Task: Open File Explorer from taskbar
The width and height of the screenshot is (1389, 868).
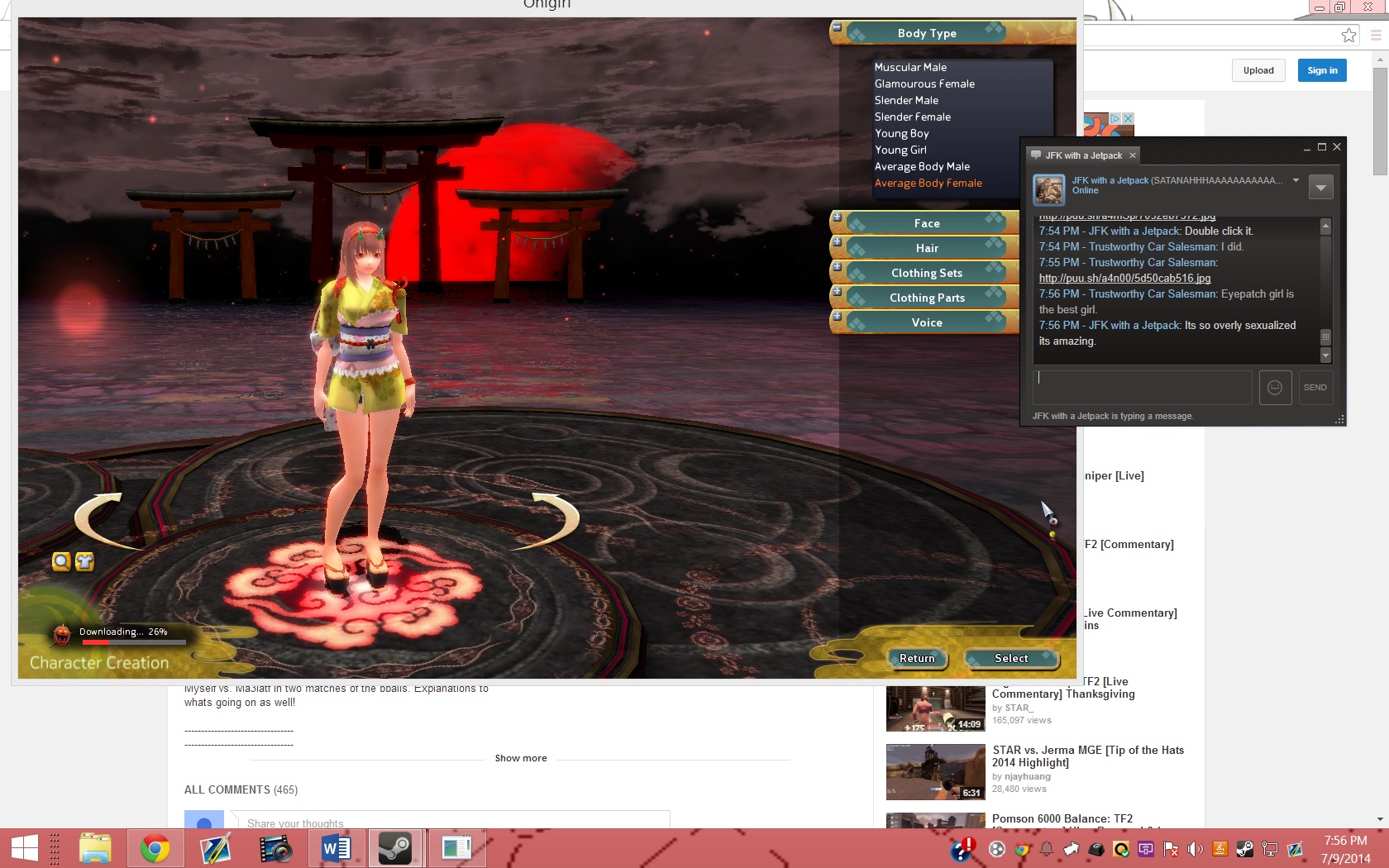Action: [95, 848]
